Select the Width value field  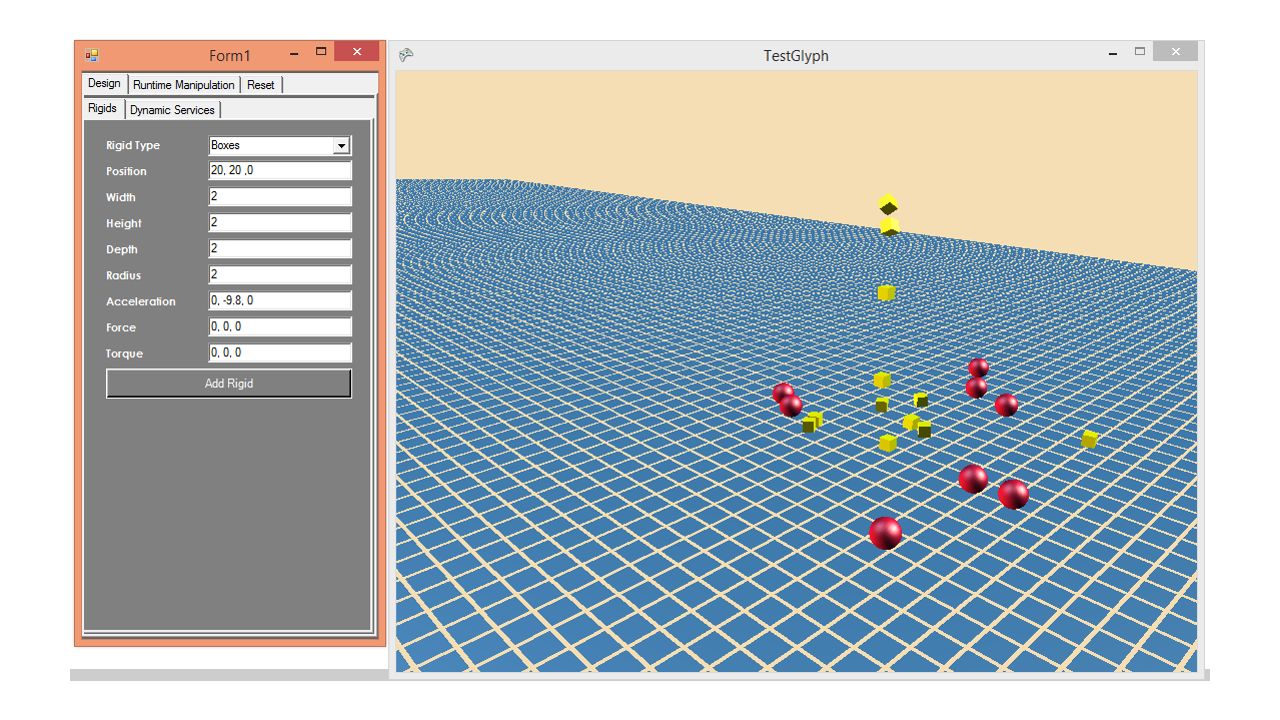[x=279, y=196]
